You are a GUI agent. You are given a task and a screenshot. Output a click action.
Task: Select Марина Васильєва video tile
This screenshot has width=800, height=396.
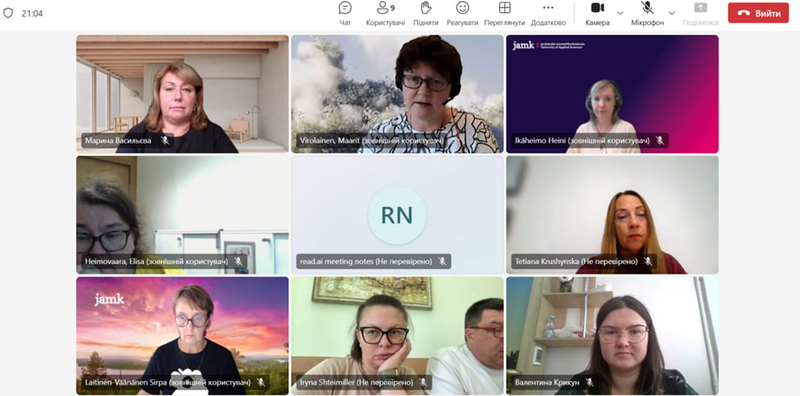click(x=182, y=94)
